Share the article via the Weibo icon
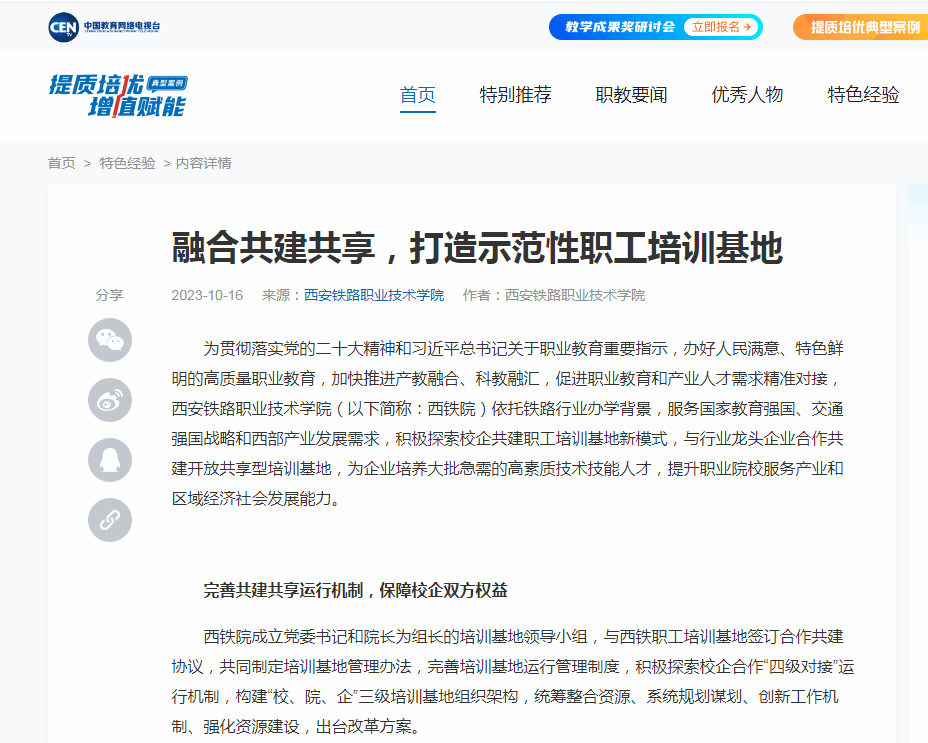This screenshot has height=743, width=928. point(110,400)
